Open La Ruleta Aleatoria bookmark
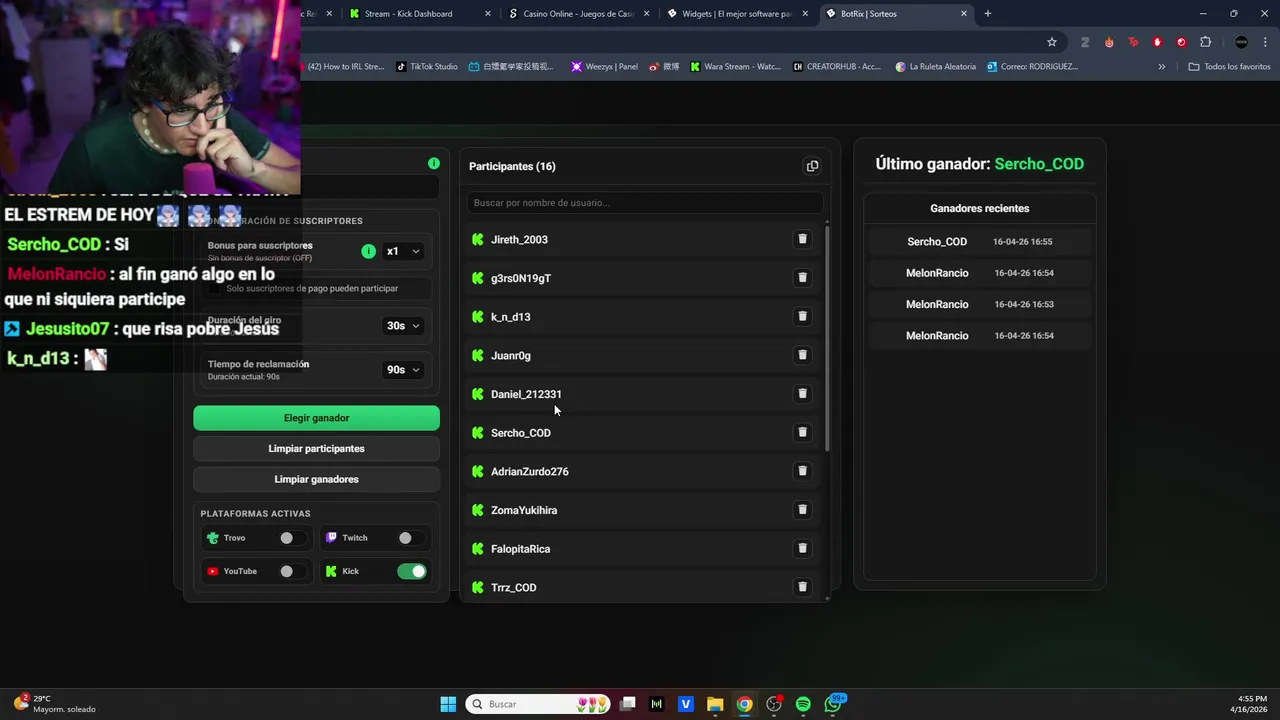This screenshot has height=720, width=1280. point(936,67)
